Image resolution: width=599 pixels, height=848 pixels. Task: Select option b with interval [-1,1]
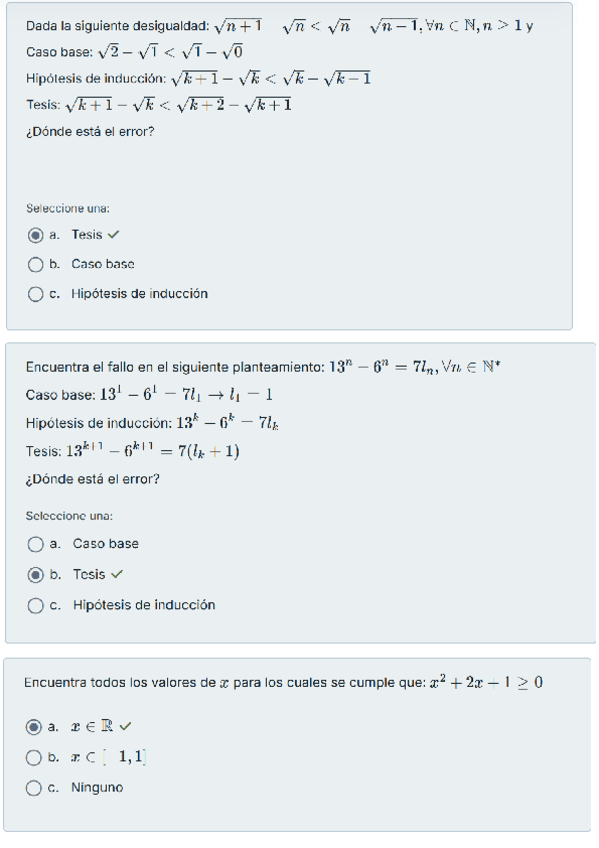pos(35,757)
